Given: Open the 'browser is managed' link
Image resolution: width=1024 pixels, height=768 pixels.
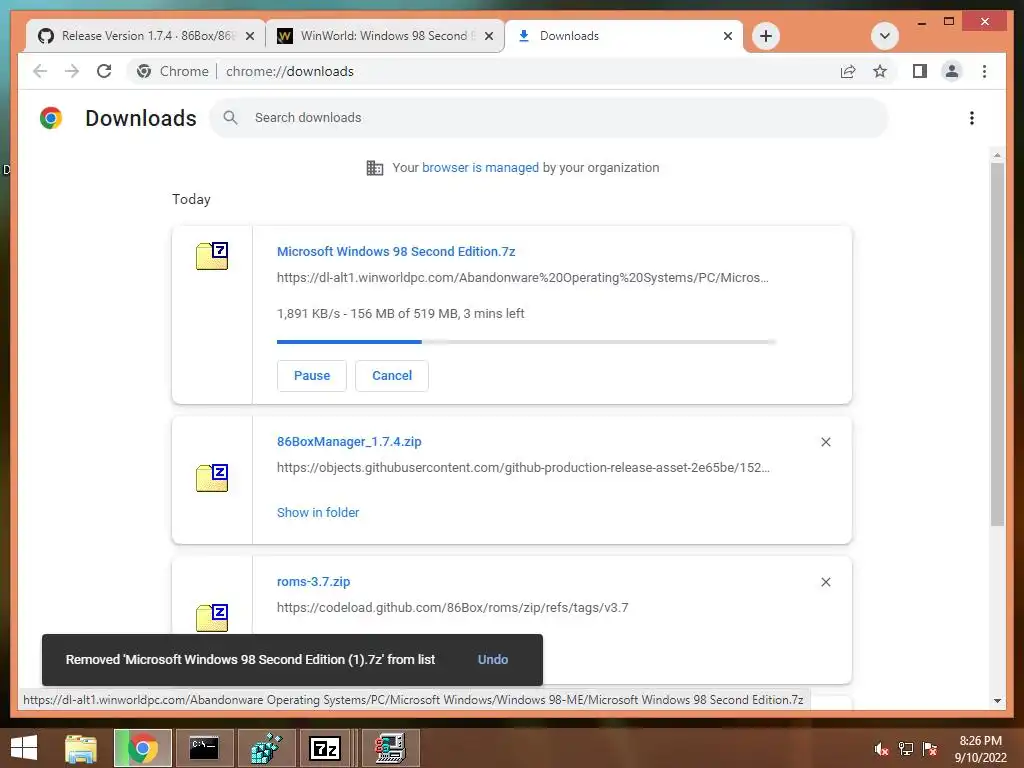Looking at the screenshot, I should [480, 167].
